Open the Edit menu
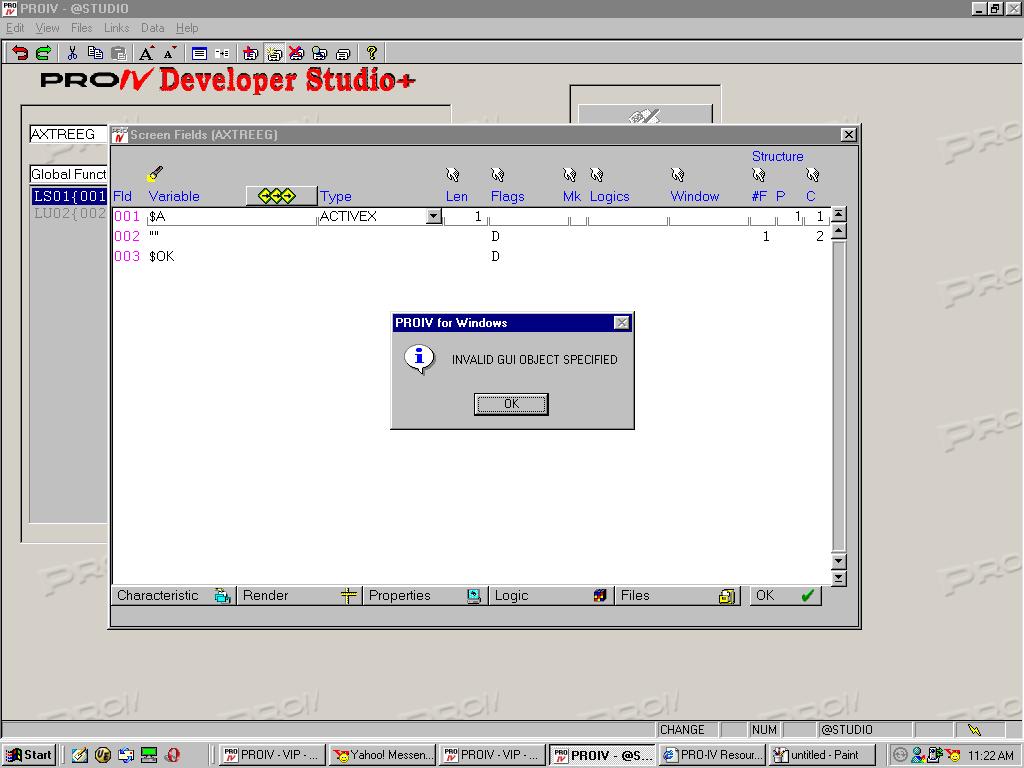Image resolution: width=1024 pixels, height=768 pixels. click(15, 28)
